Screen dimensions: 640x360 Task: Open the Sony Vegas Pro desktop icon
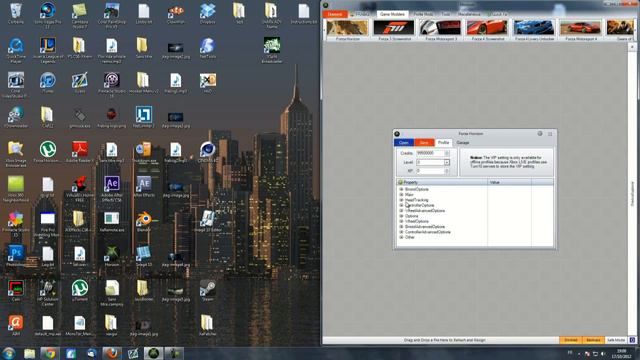(x=47, y=16)
